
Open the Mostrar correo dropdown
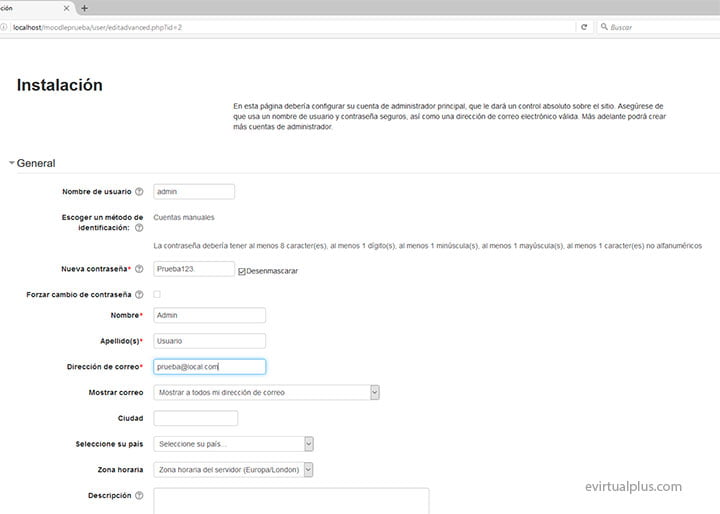(266, 393)
